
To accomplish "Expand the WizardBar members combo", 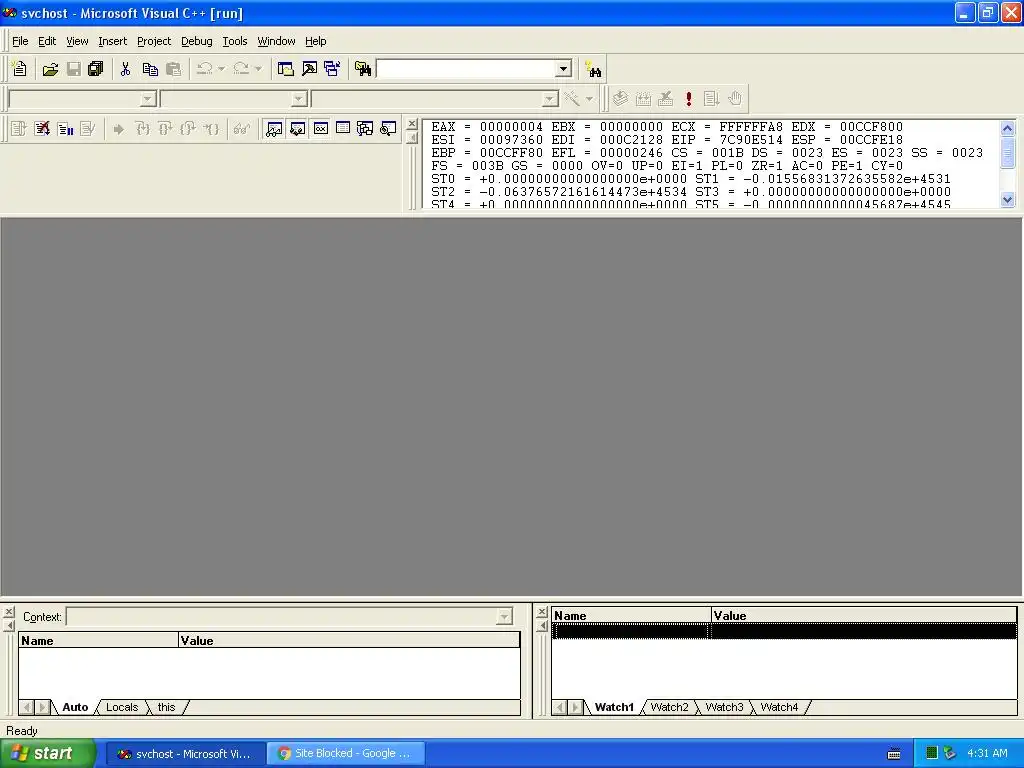I will point(550,99).
